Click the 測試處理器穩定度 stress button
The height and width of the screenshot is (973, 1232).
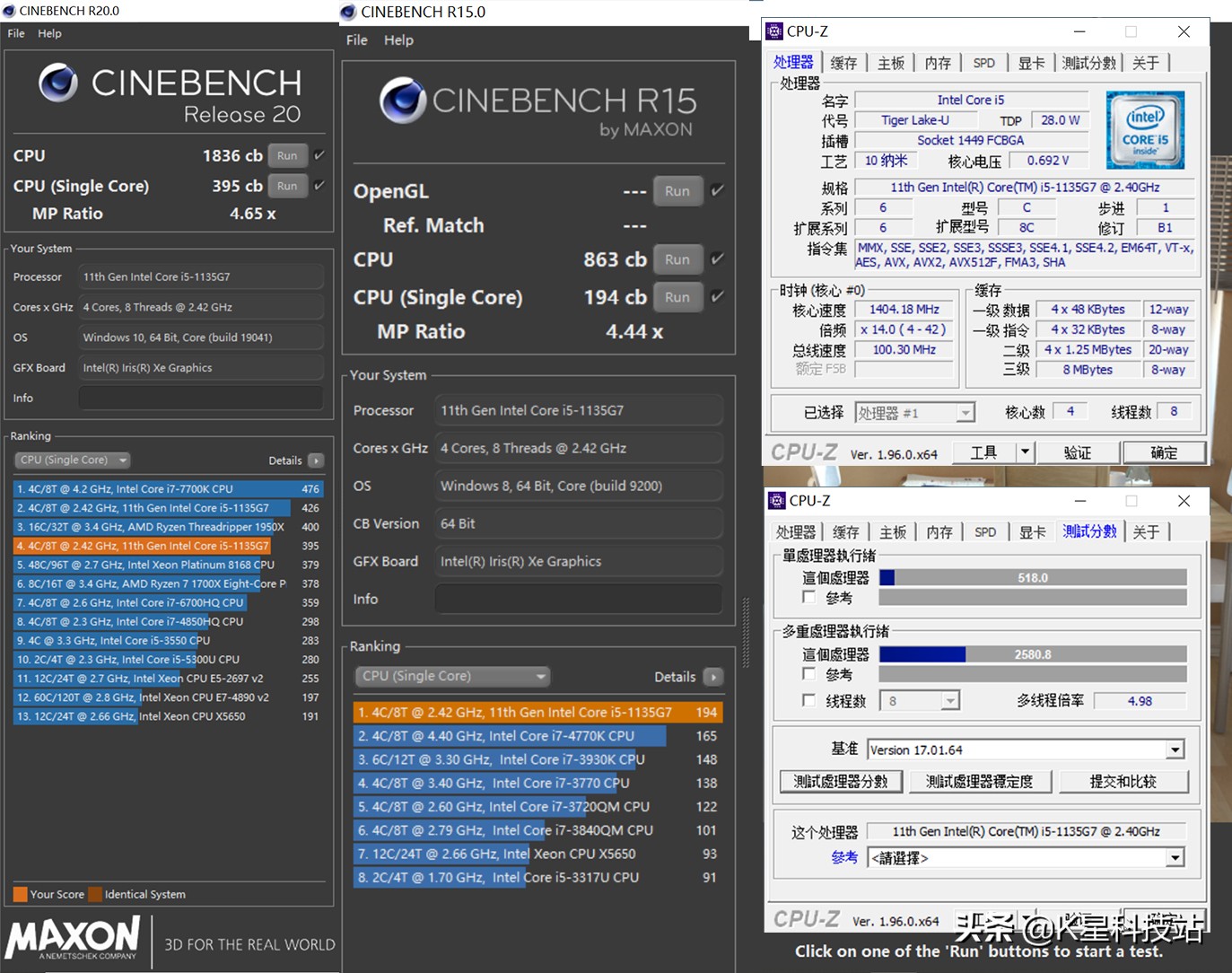pos(979,782)
